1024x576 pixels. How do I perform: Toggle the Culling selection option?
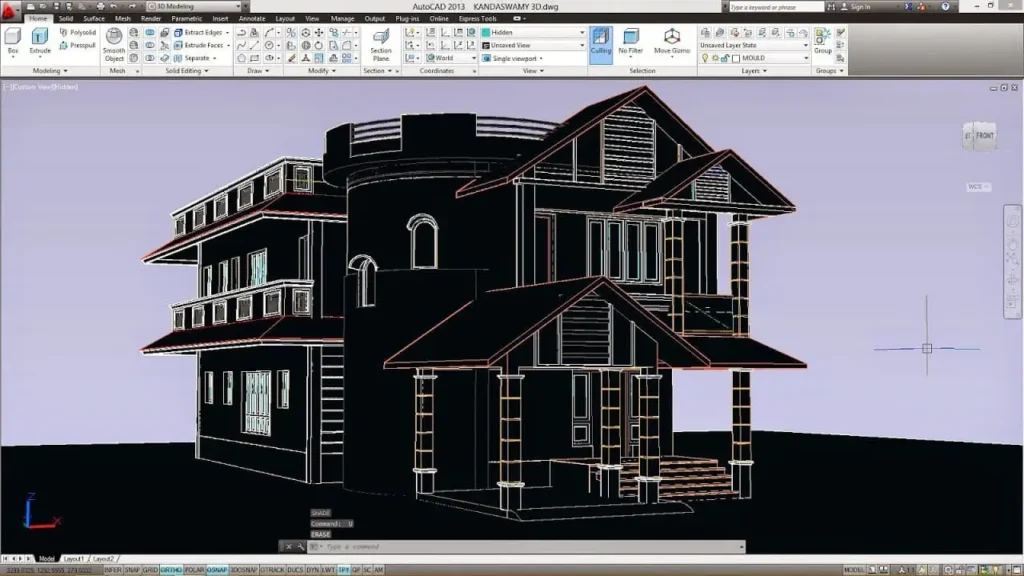click(600, 43)
